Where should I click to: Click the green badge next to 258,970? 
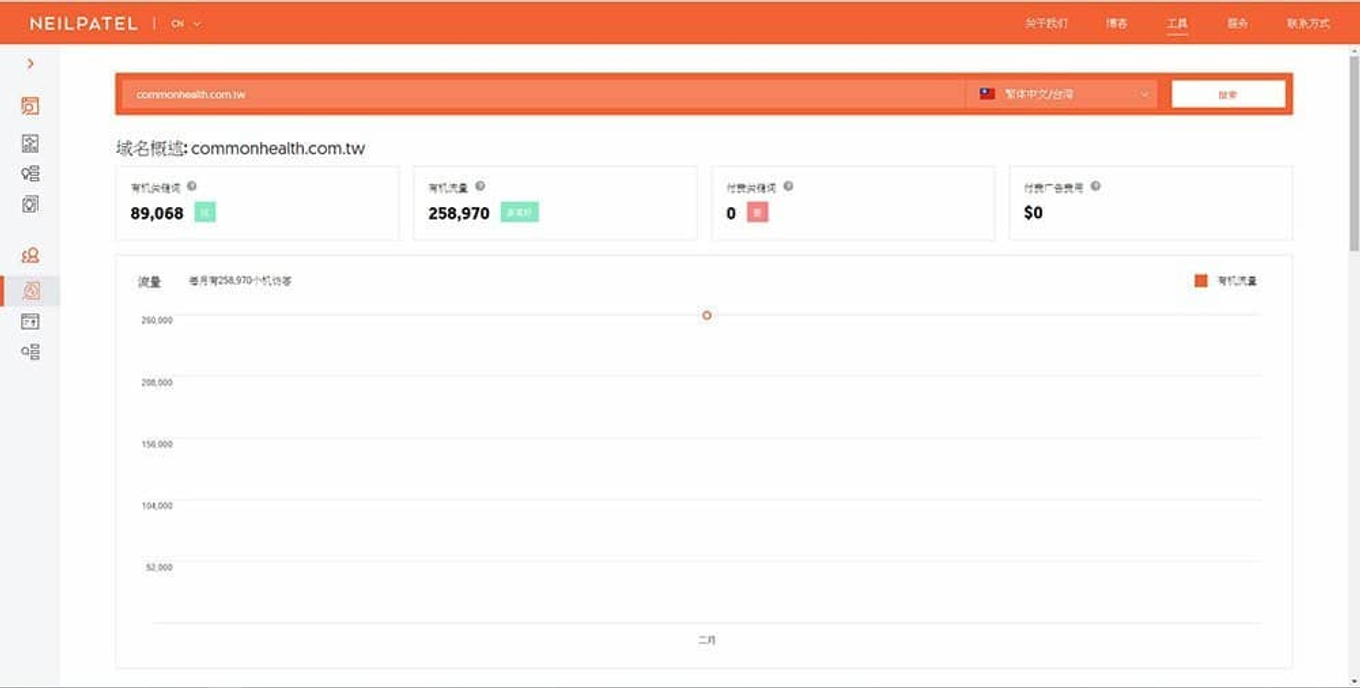[x=519, y=212]
